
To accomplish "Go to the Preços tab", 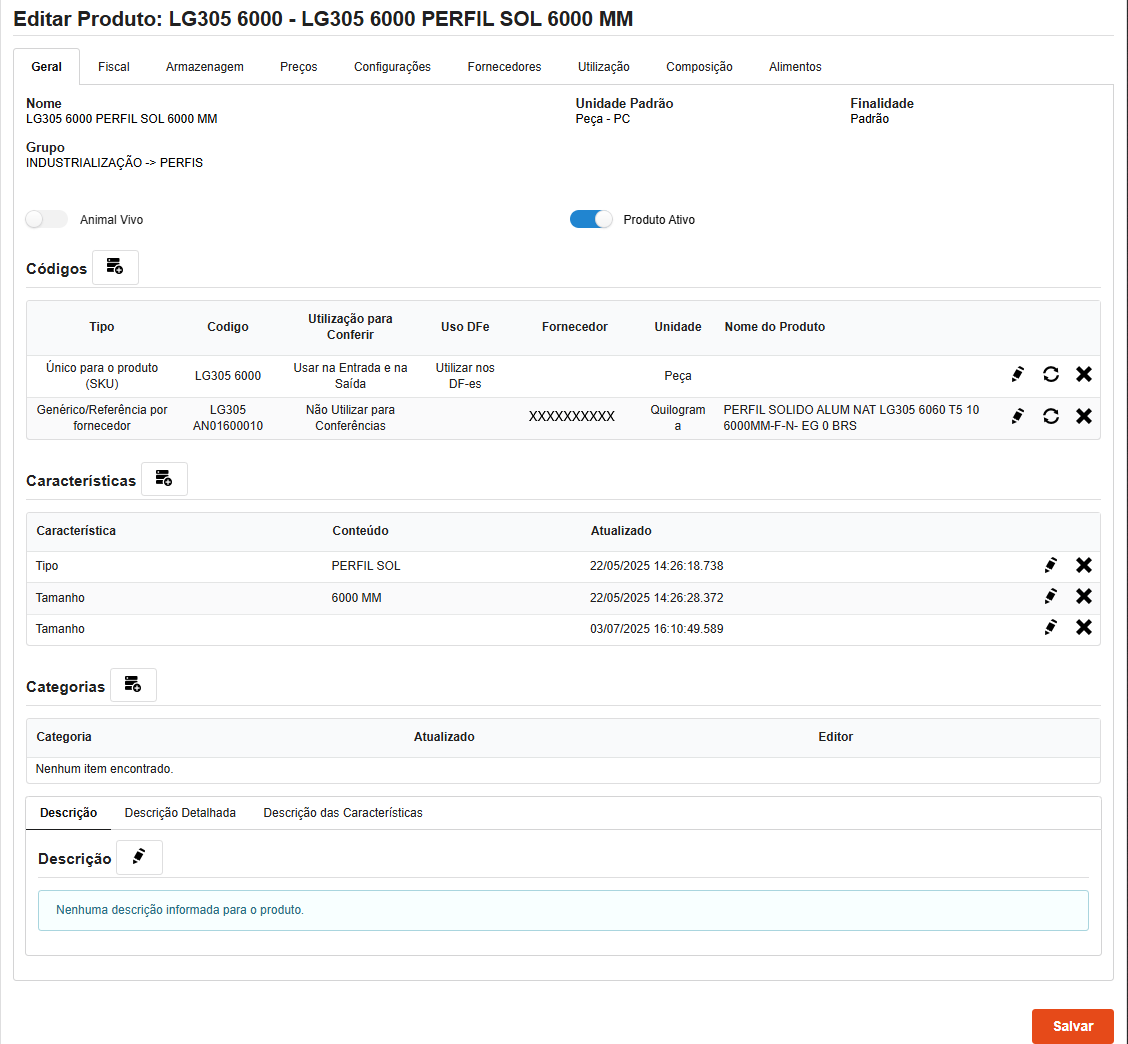I will 298,67.
